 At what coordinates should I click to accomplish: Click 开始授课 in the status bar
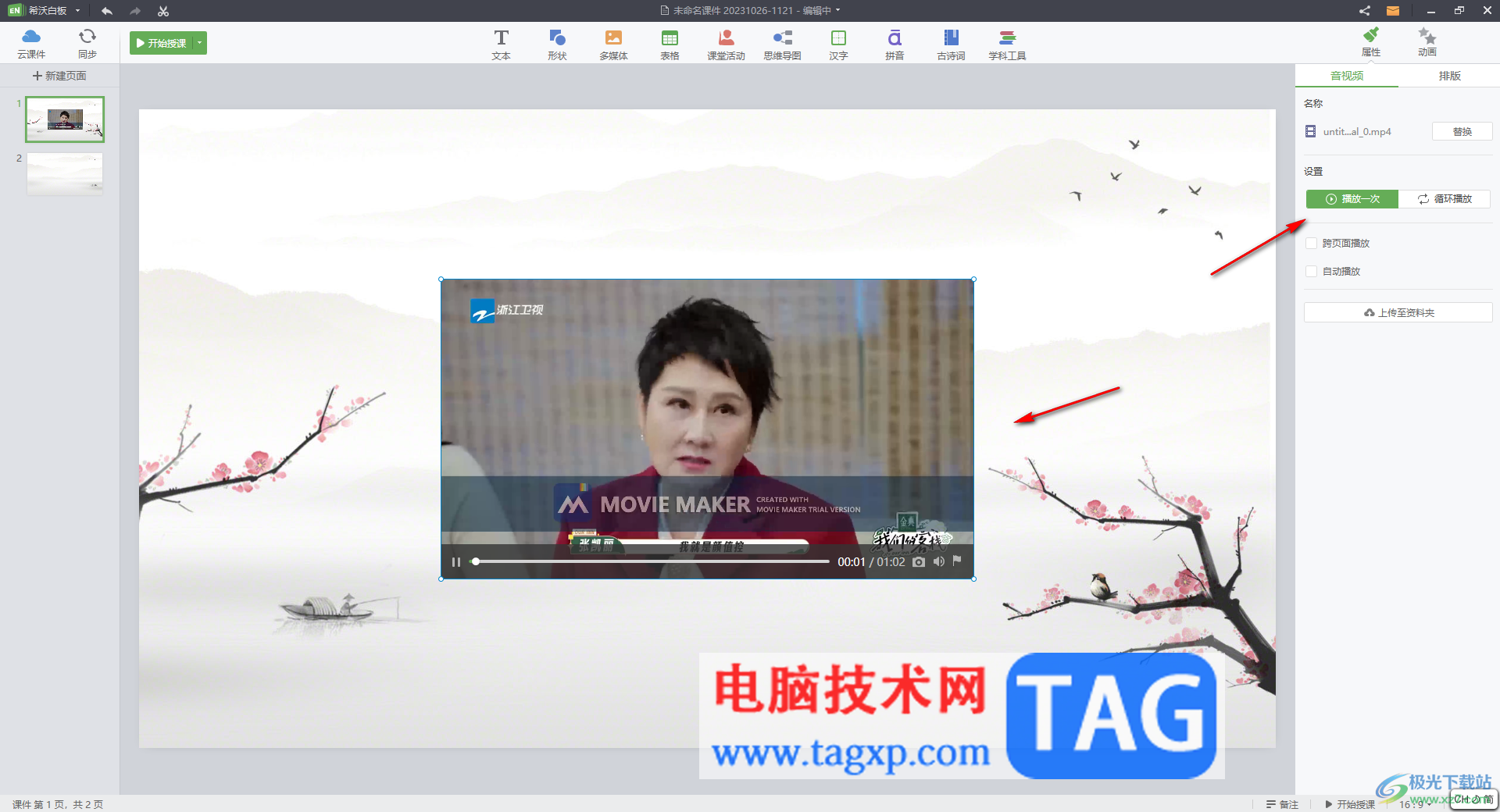coord(1350,804)
